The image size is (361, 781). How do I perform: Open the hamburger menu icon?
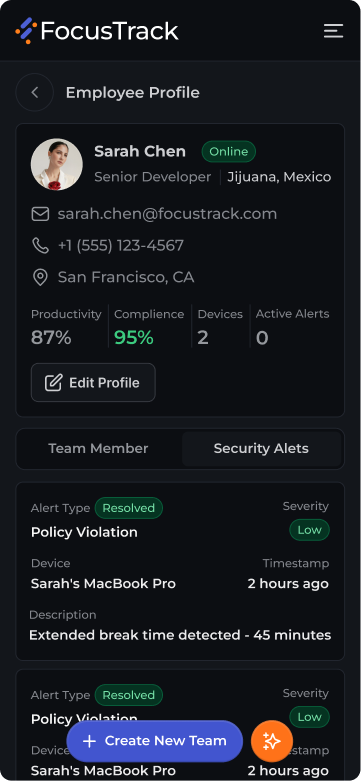pos(333,31)
